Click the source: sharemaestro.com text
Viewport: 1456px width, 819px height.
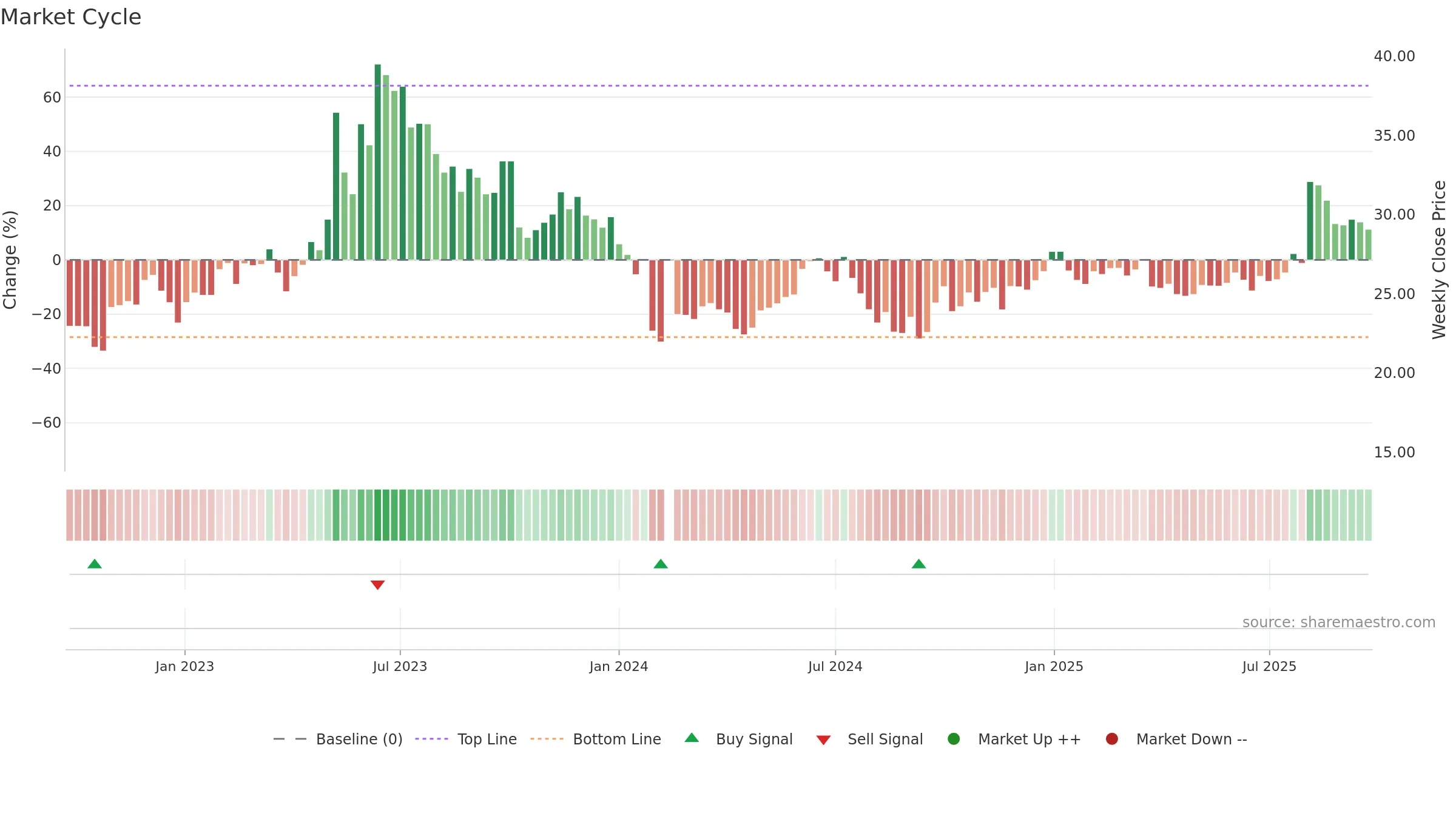pos(1339,622)
